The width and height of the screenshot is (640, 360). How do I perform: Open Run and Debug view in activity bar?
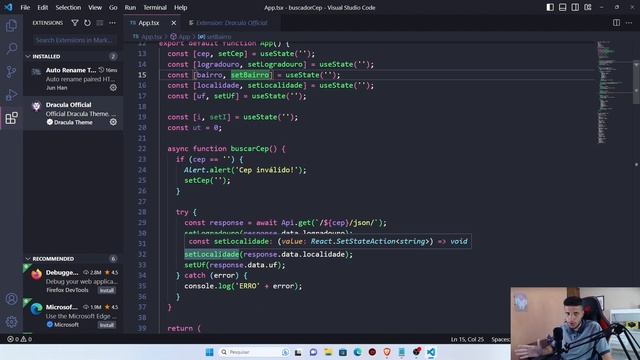click(11, 95)
